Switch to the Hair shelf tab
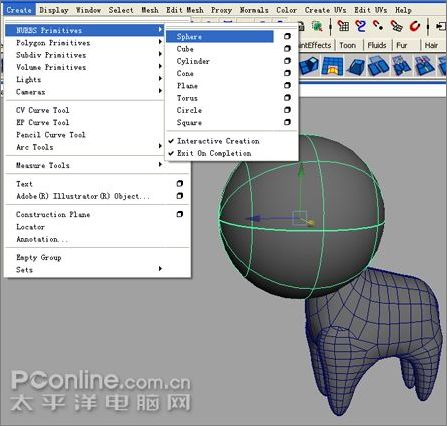Image resolution: width=447 pixels, height=426 pixels. 431,45
